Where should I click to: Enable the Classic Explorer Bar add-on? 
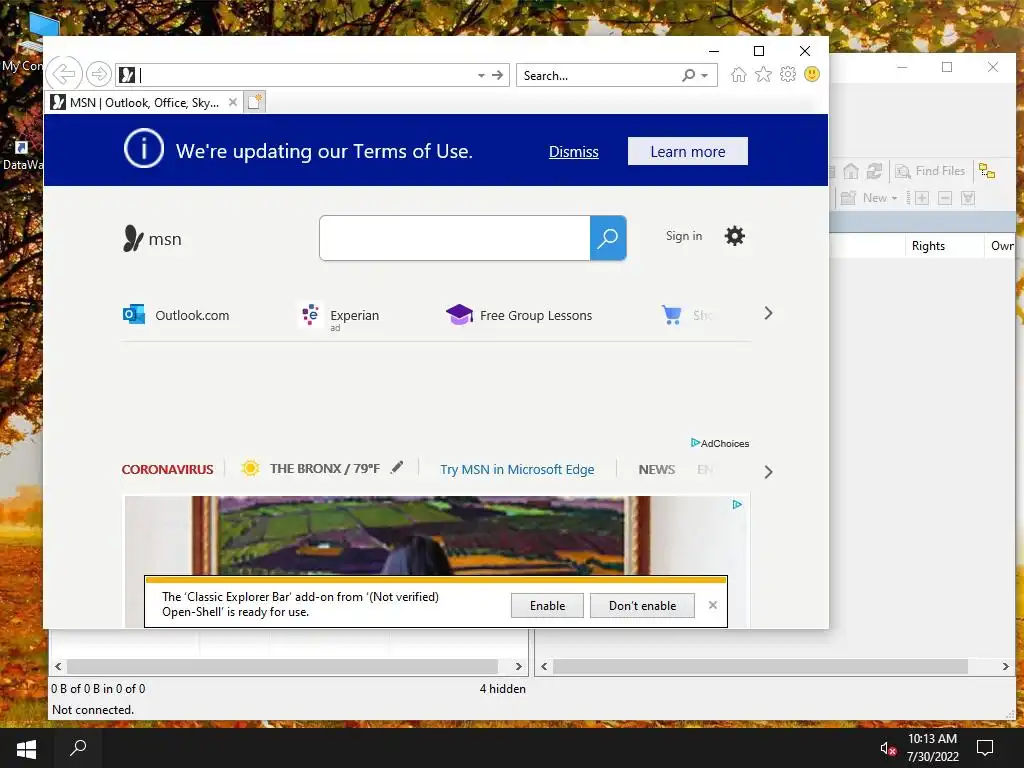(547, 605)
